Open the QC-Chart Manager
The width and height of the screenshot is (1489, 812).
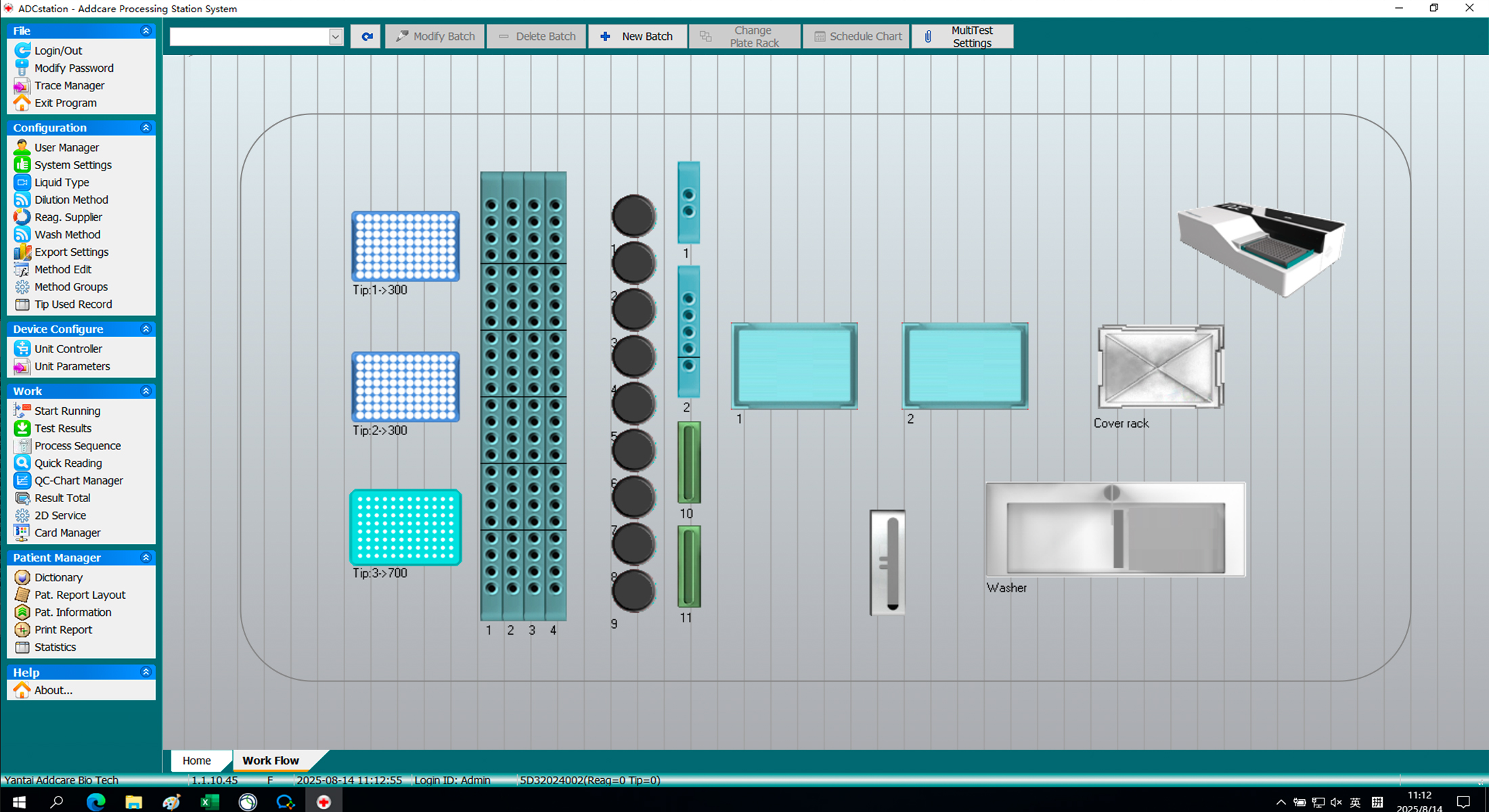pos(79,480)
